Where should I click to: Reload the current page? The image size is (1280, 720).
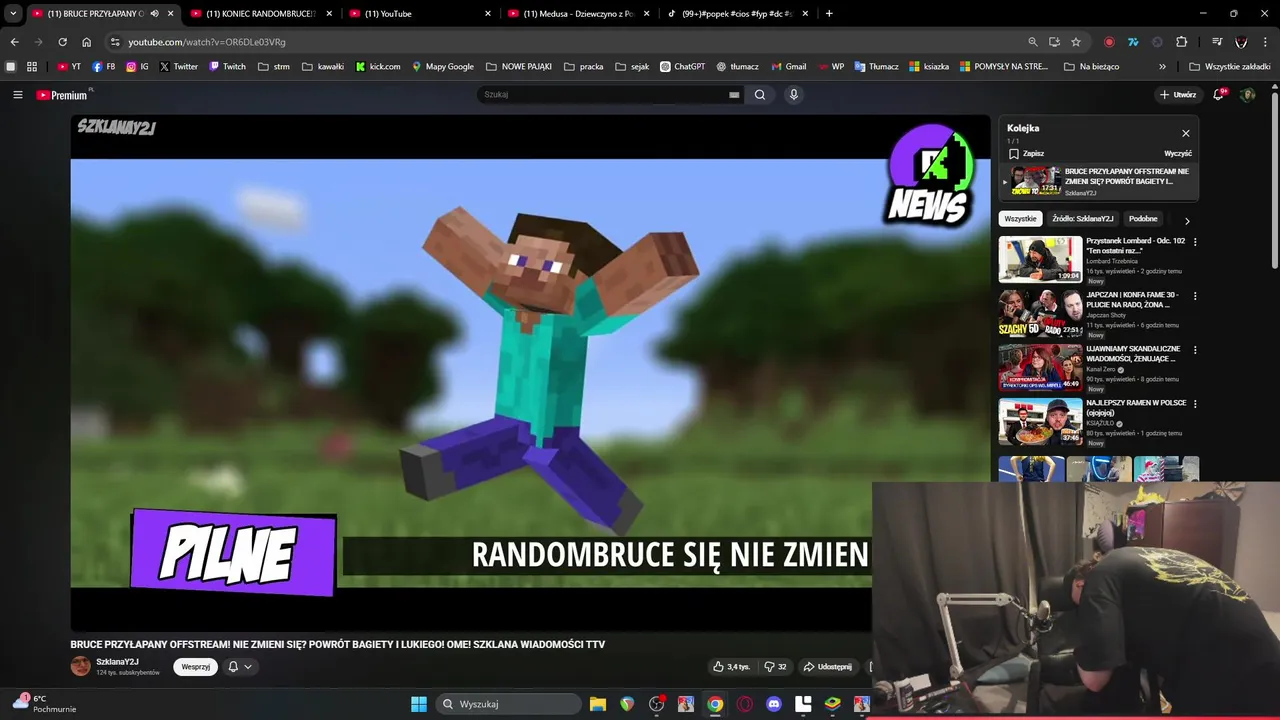pos(62,42)
